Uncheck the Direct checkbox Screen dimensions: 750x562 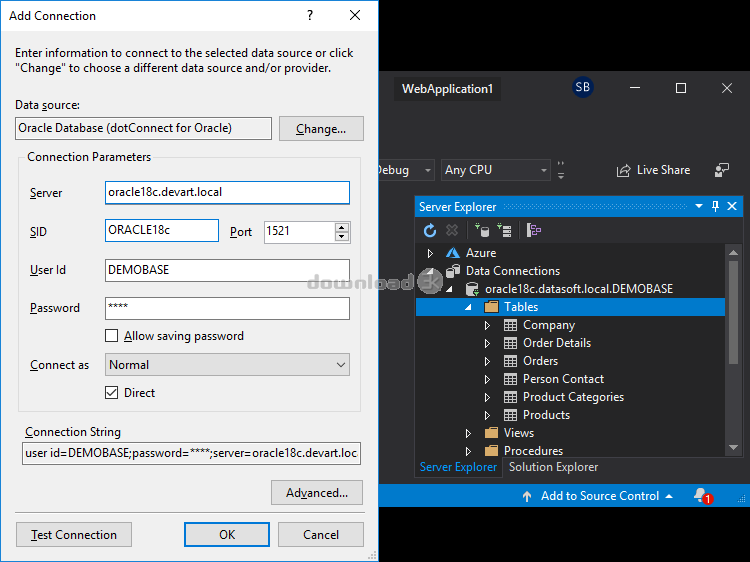tap(111, 393)
